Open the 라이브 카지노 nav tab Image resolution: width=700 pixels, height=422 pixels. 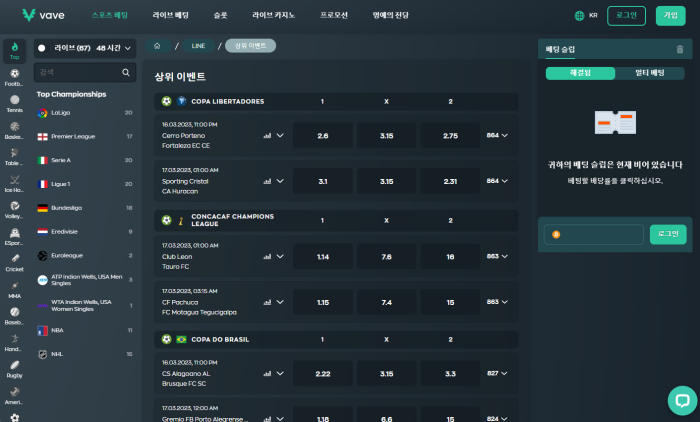pos(274,15)
